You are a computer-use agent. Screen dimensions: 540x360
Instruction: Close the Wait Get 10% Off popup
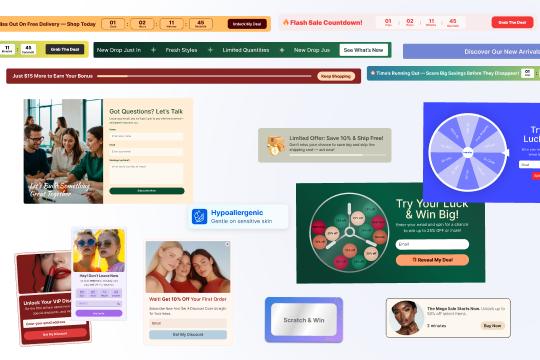[x=227, y=244]
